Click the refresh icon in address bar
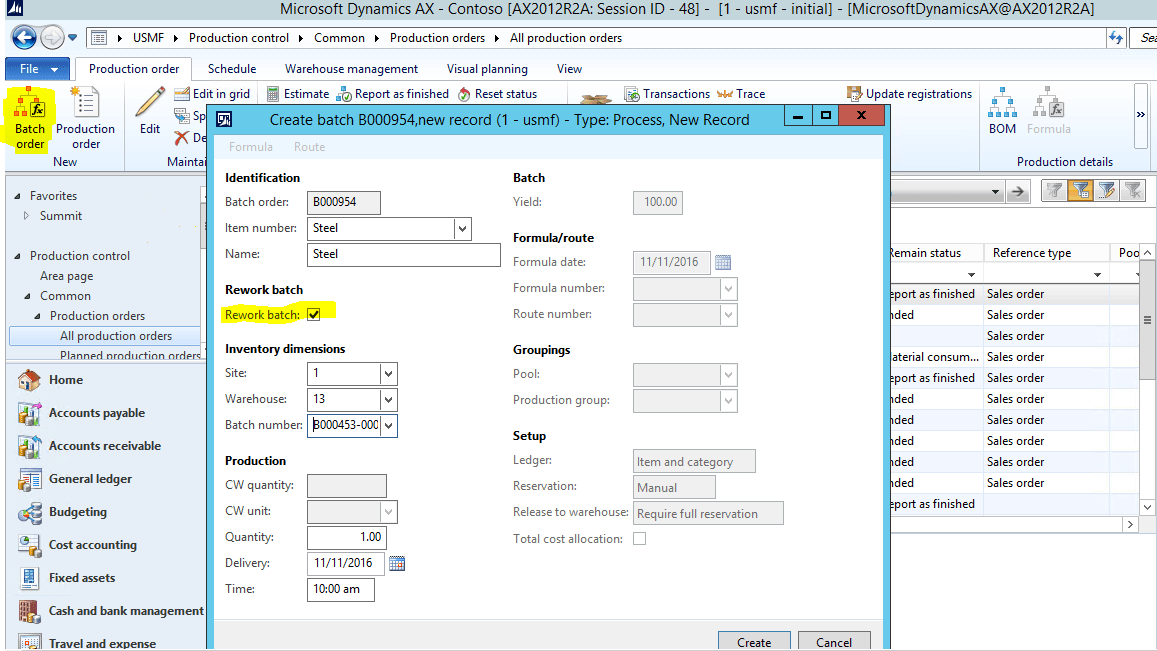Image resolution: width=1157 pixels, height=651 pixels. tap(1116, 38)
